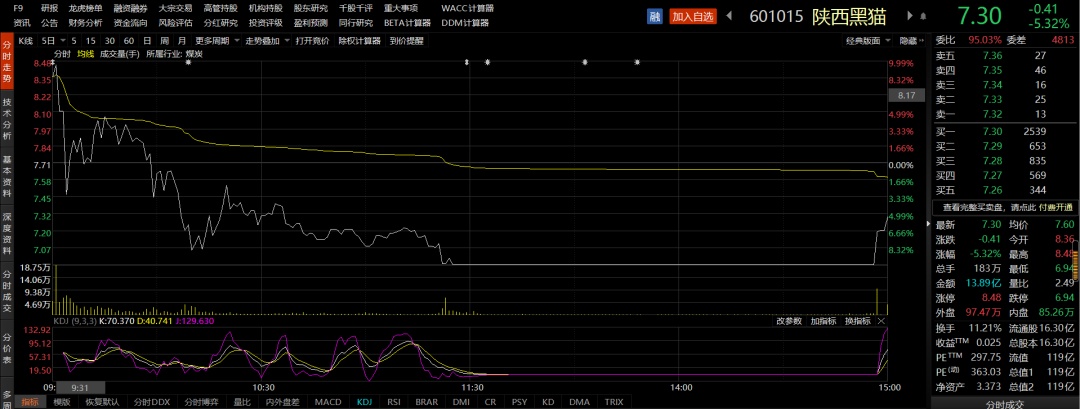This screenshot has height=409, width=1080.
Task: Open 除权计算器 ex-rights calculator
Action: click(x=360, y=41)
